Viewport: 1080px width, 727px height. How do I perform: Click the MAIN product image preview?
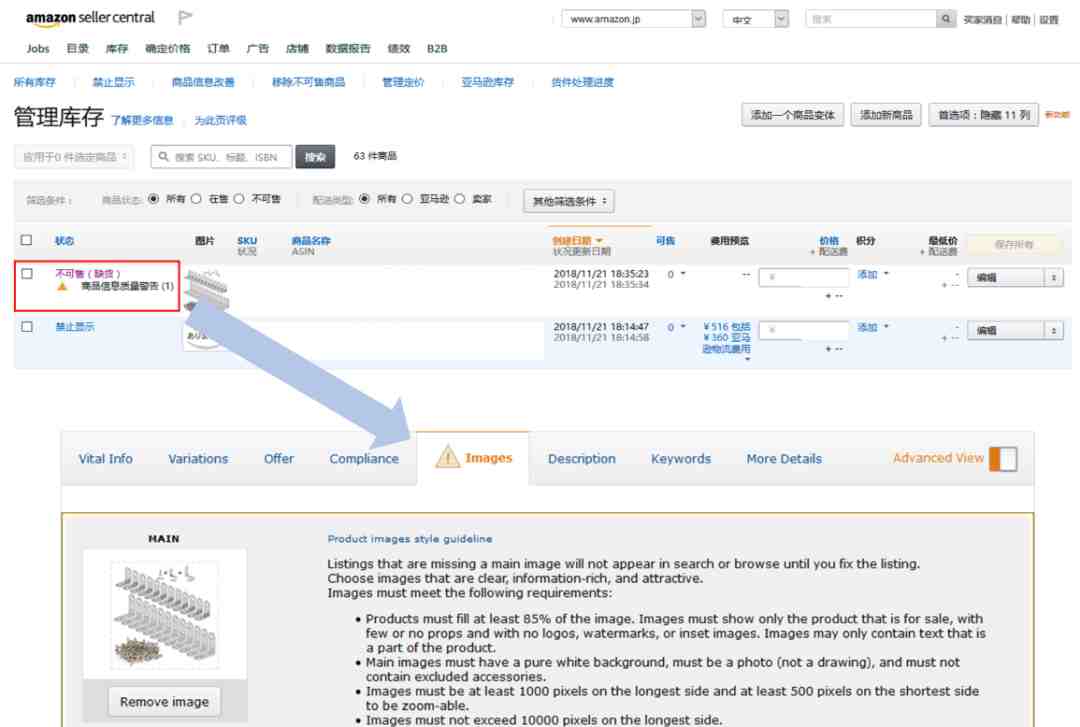(164, 610)
